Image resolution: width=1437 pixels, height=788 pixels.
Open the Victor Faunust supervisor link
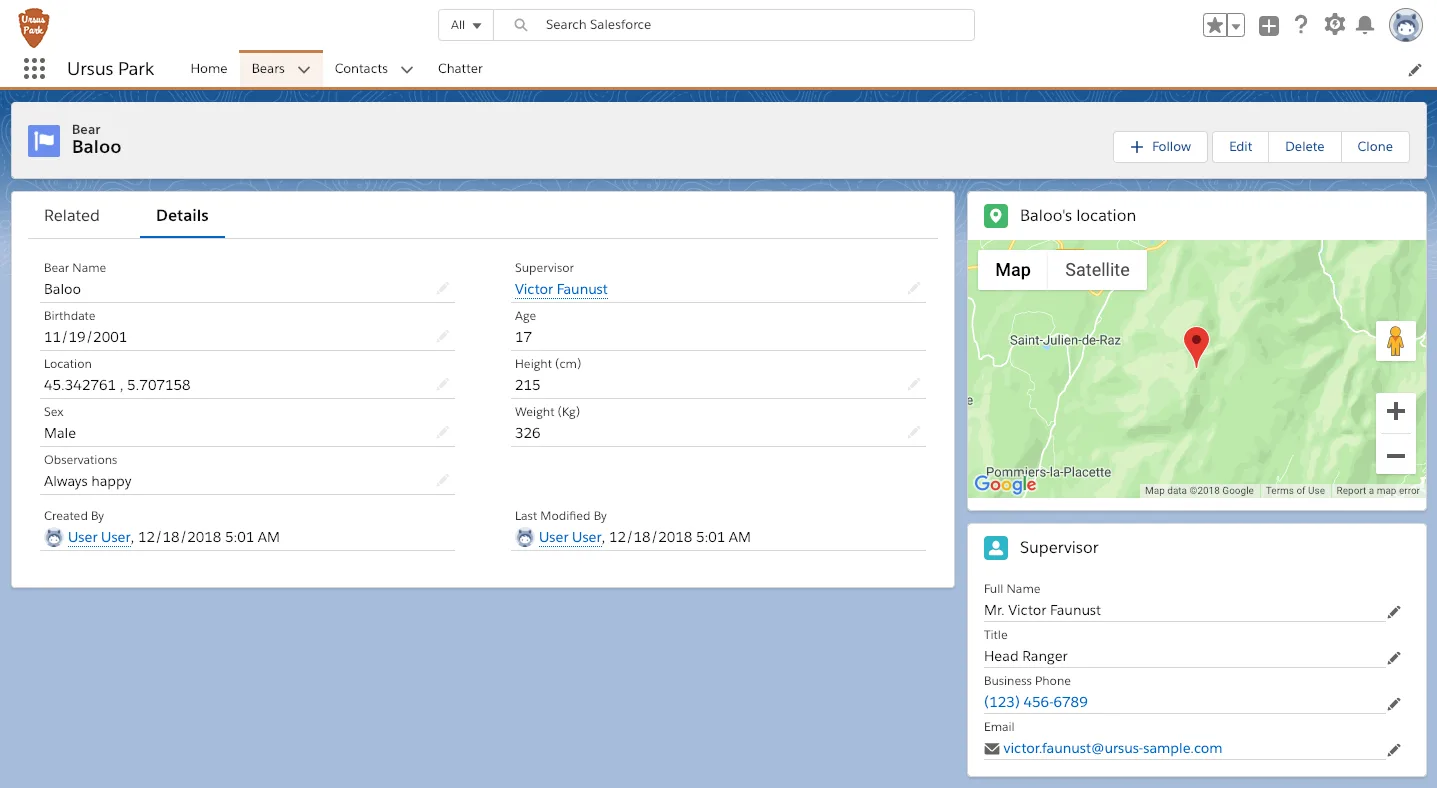coord(561,289)
